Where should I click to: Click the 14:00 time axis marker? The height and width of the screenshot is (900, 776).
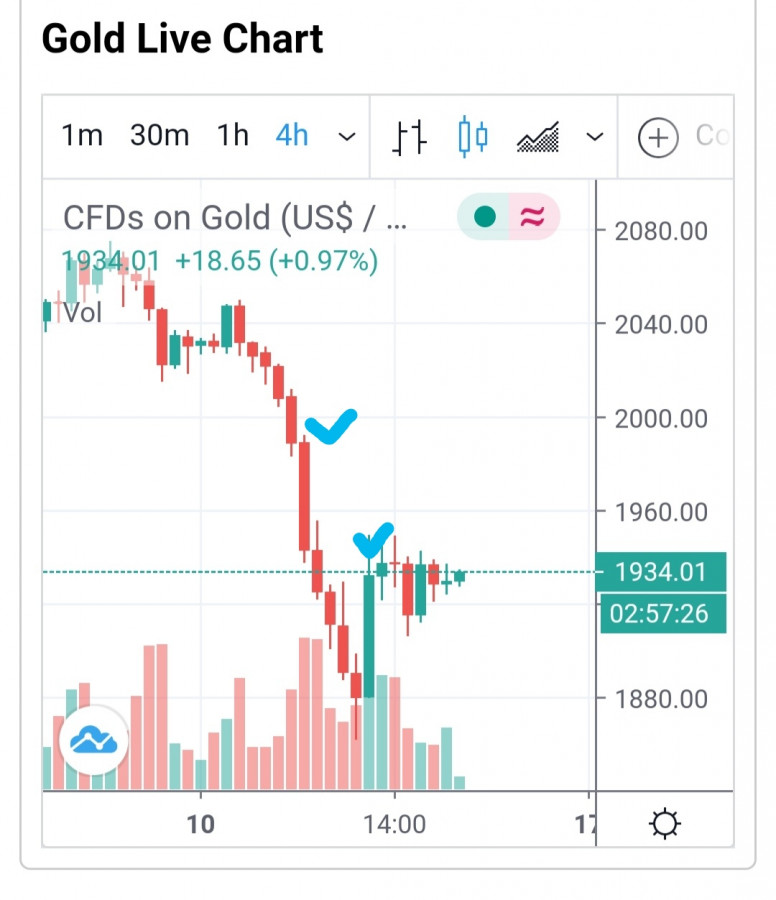395,825
